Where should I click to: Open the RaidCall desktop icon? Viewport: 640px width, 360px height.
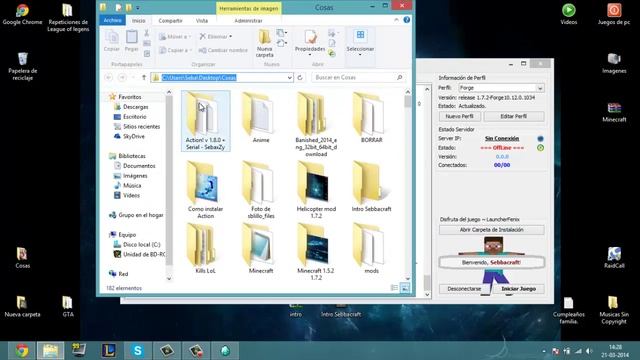point(614,257)
